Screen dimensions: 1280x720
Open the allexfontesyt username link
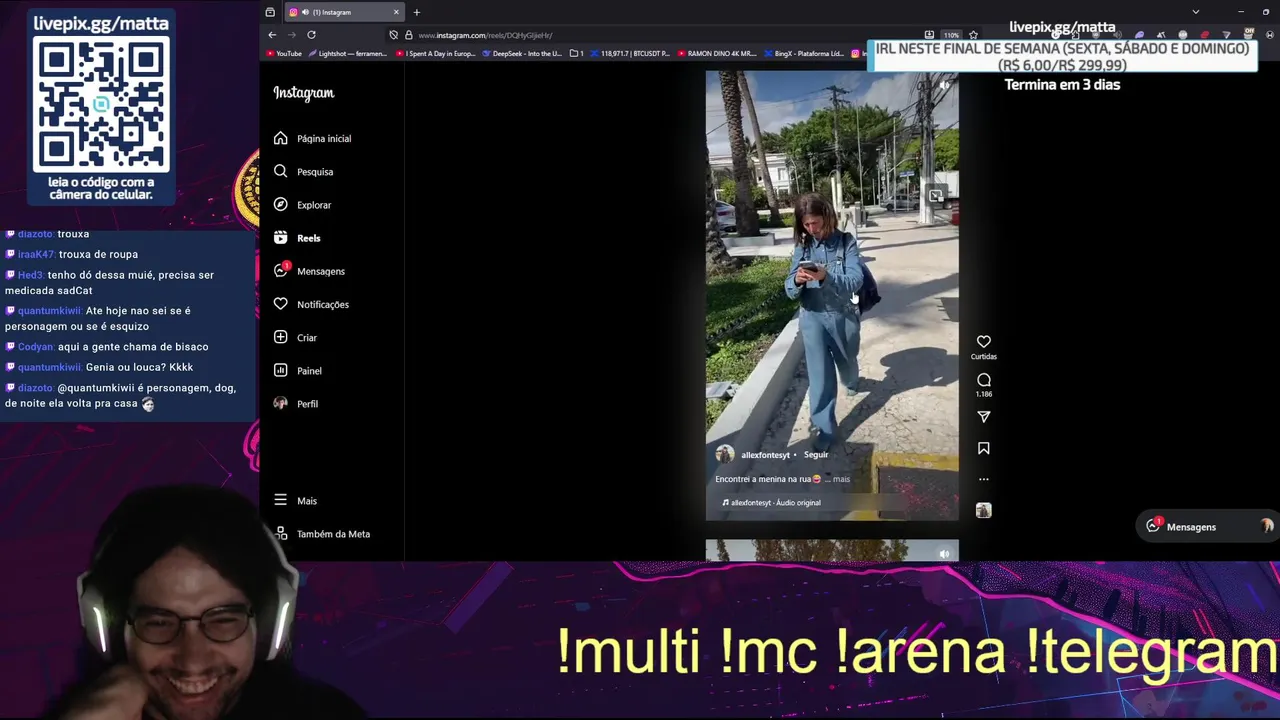(x=765, y=455)
